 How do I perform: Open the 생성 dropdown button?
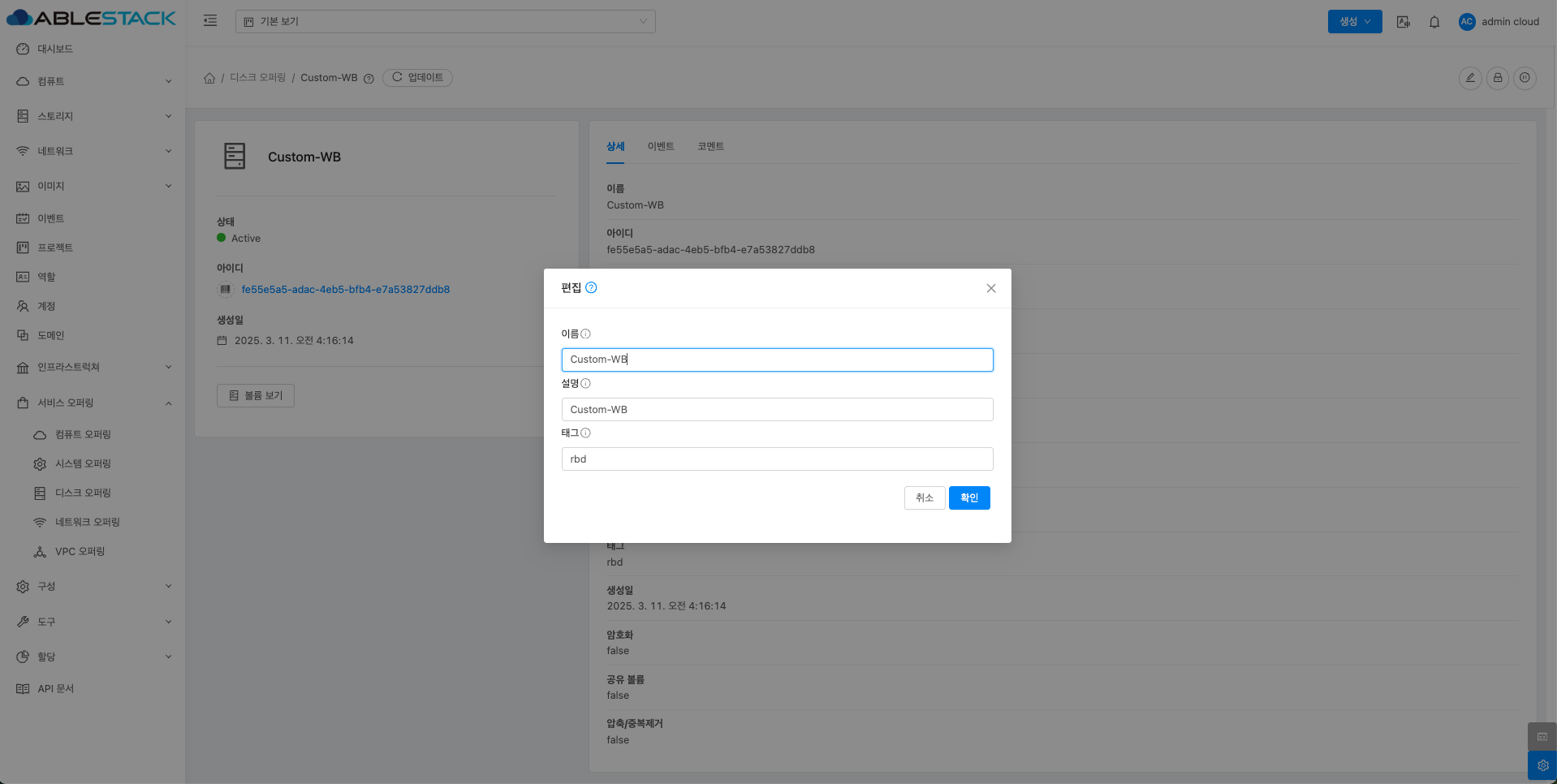tap(1354, 22)
